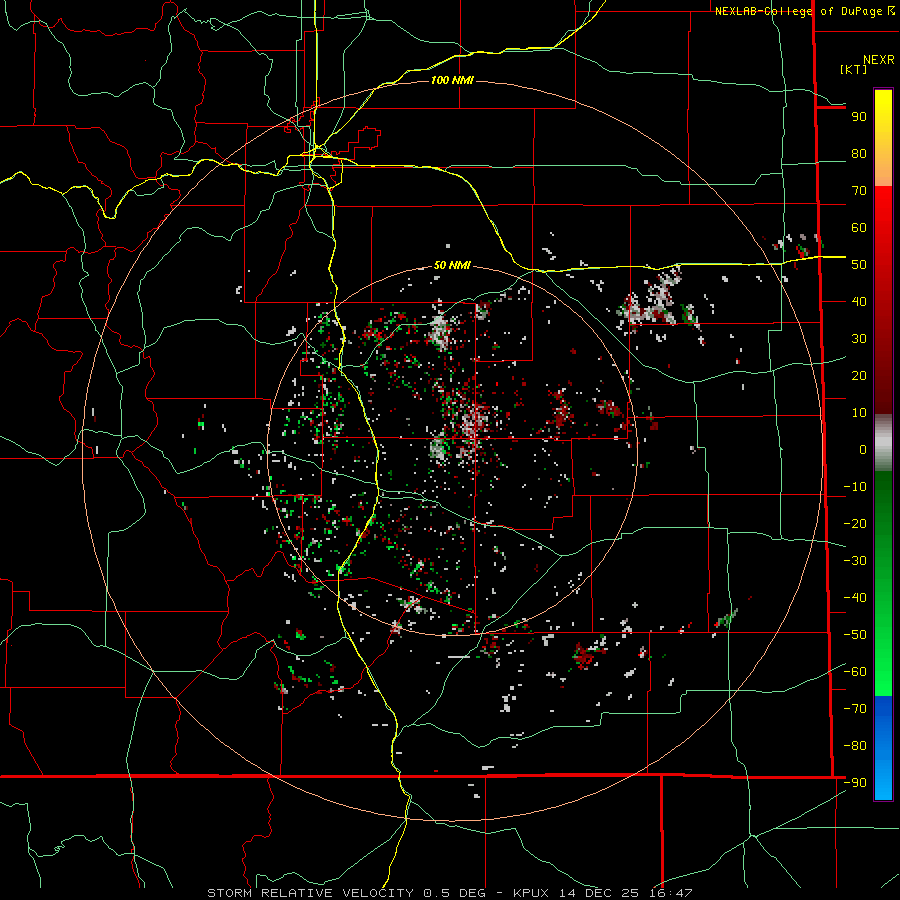
Task: Click the 50 value on the velocity scale
Action: click(859, 265)
